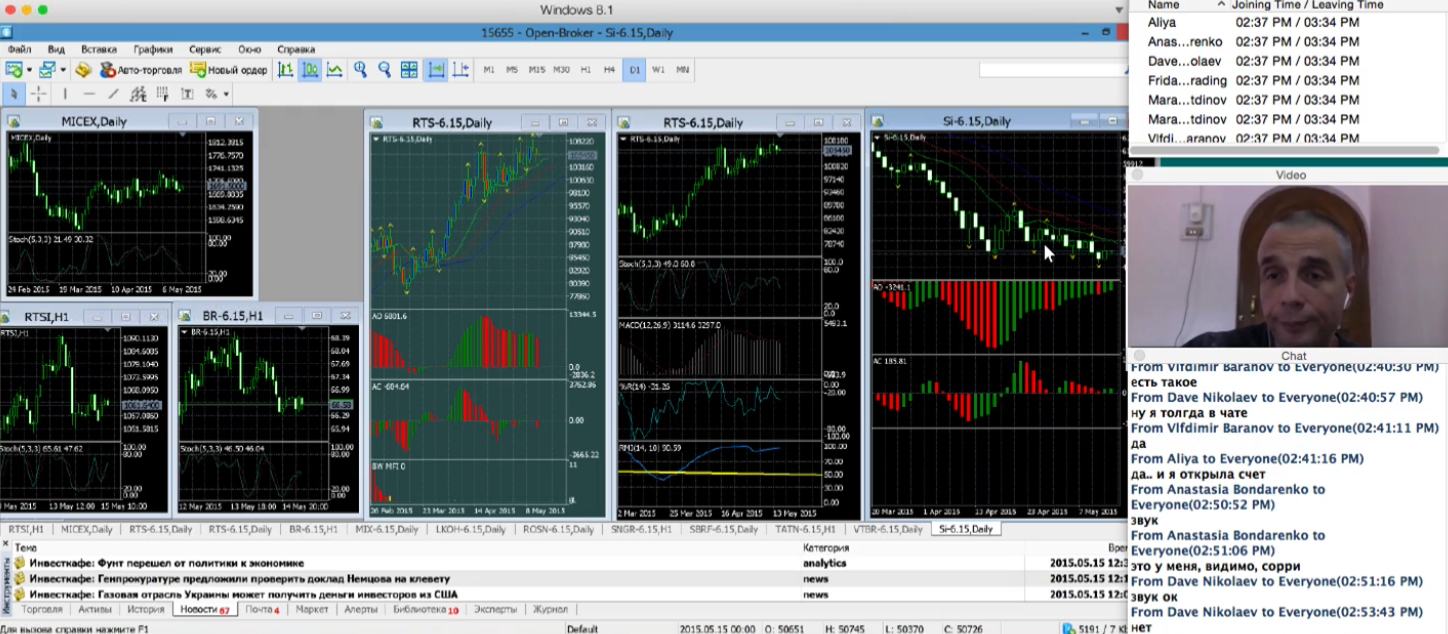Image resolution: width=1448 pixels, height=634 pixels.
Task: Click Aliya in the participants list
Action: 1162,22
